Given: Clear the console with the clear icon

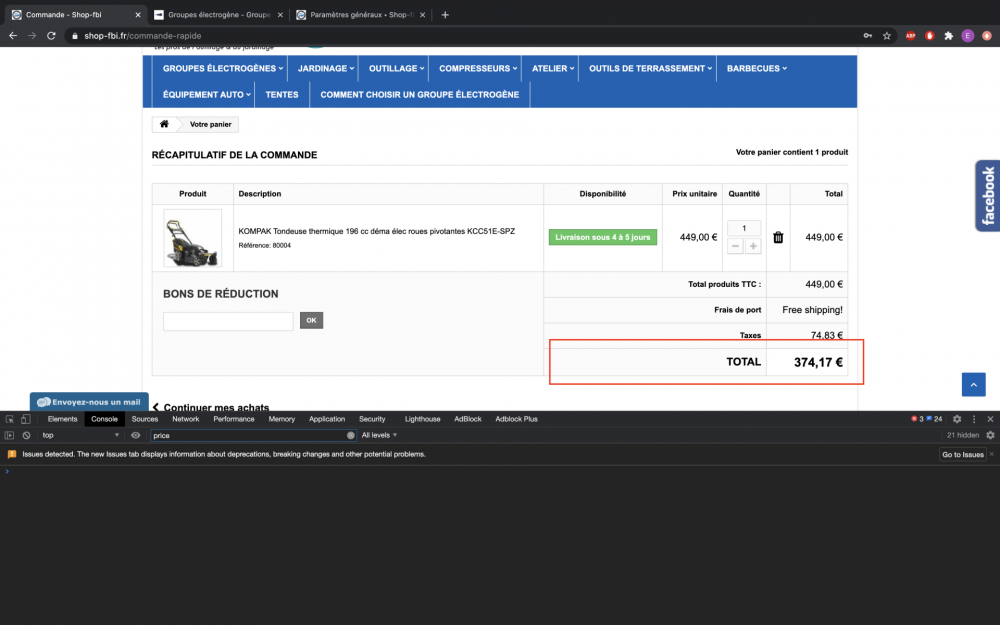Looking at the screenshot, I should pos(26,436).
